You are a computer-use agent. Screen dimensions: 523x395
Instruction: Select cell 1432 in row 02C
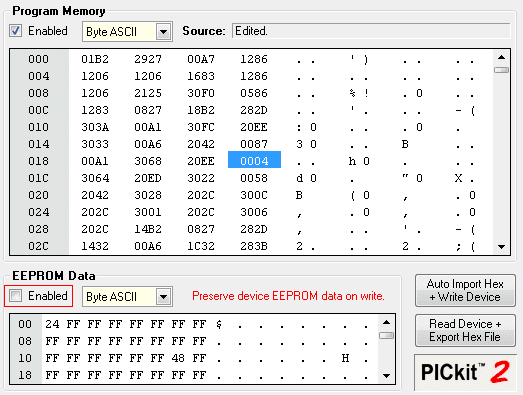click(x=95, y=247)
